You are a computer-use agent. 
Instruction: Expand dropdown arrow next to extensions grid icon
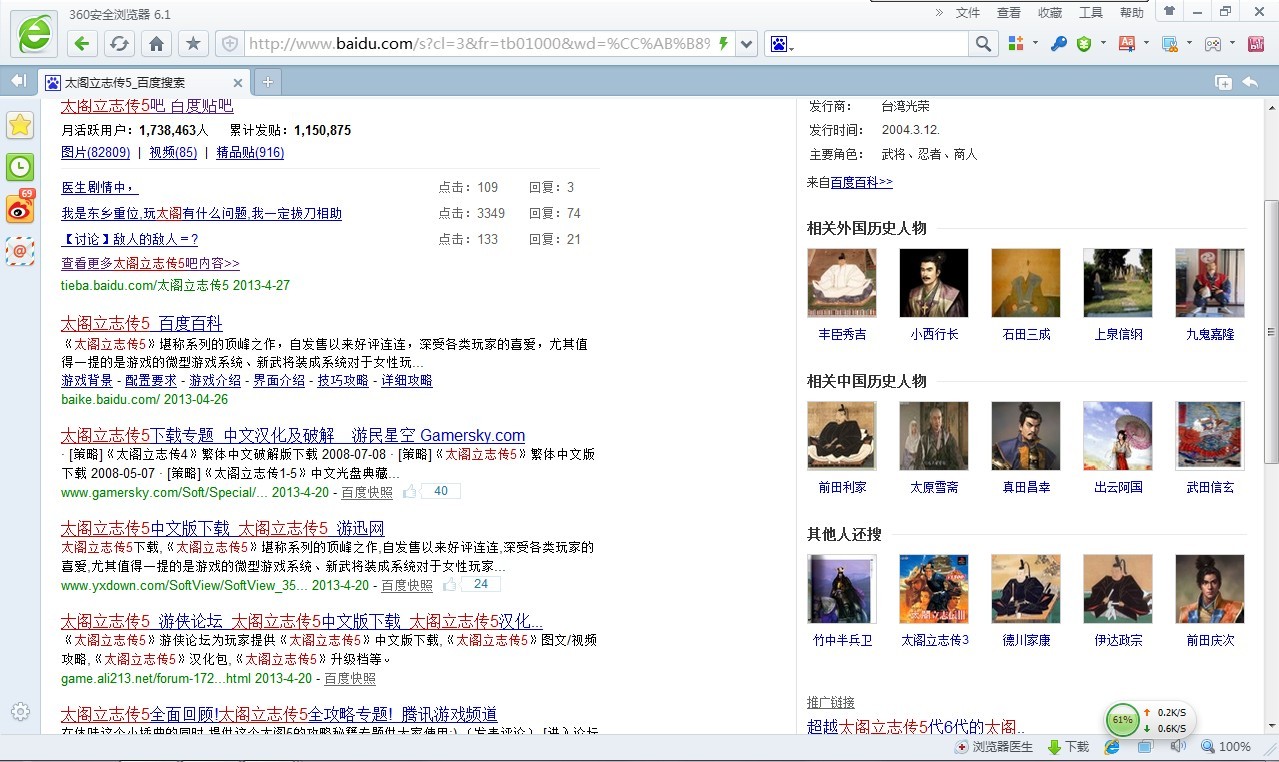1035,44
